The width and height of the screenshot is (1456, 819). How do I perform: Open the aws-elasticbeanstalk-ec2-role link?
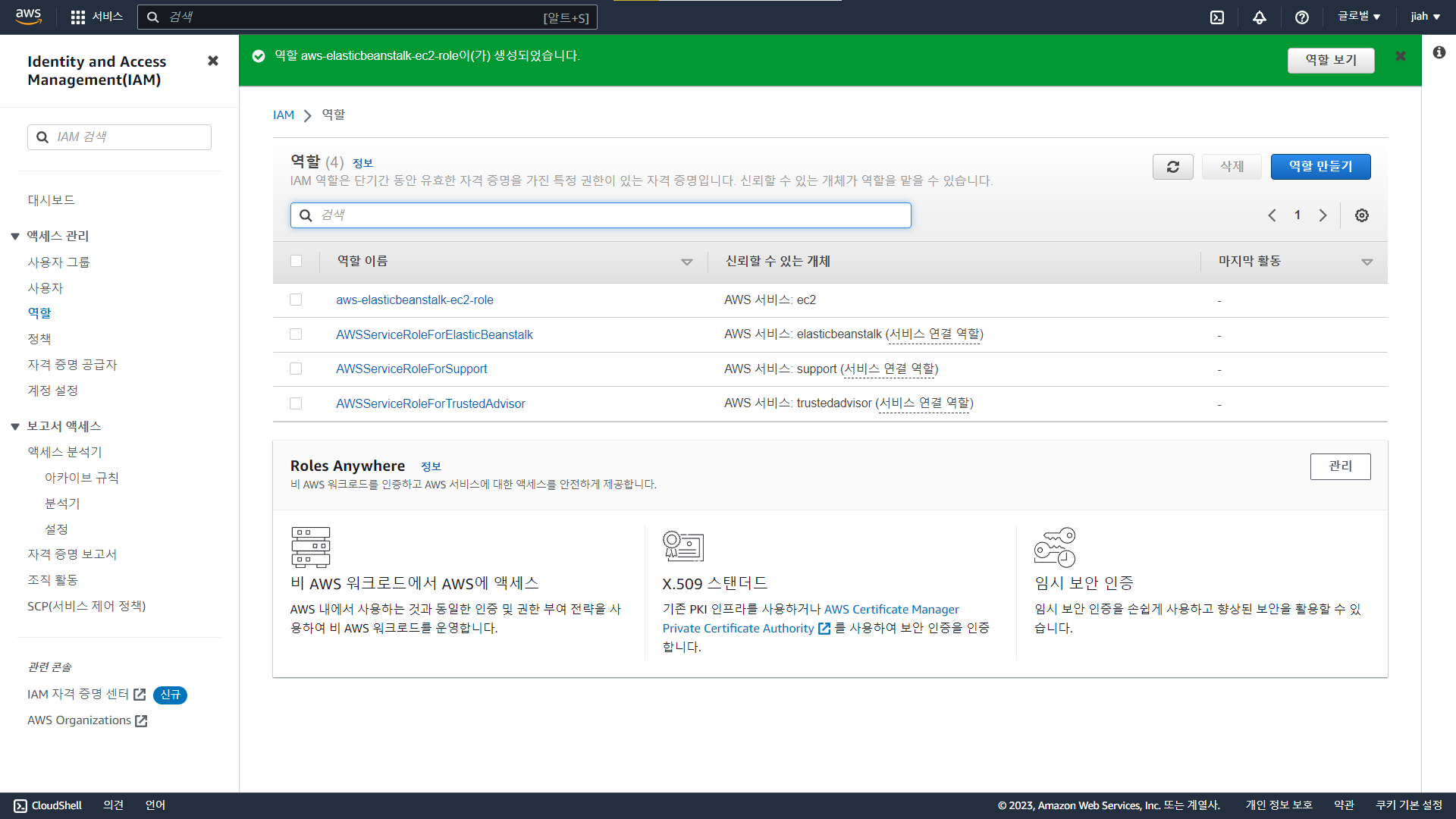(415, 300)
